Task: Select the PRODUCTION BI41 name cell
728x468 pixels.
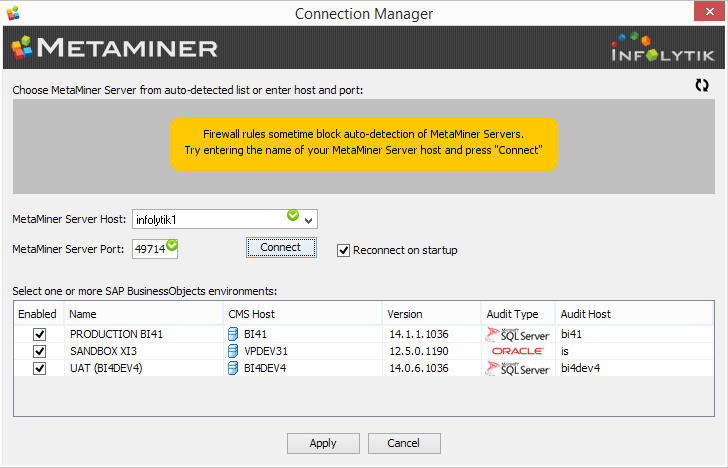Action: [143, 334]
